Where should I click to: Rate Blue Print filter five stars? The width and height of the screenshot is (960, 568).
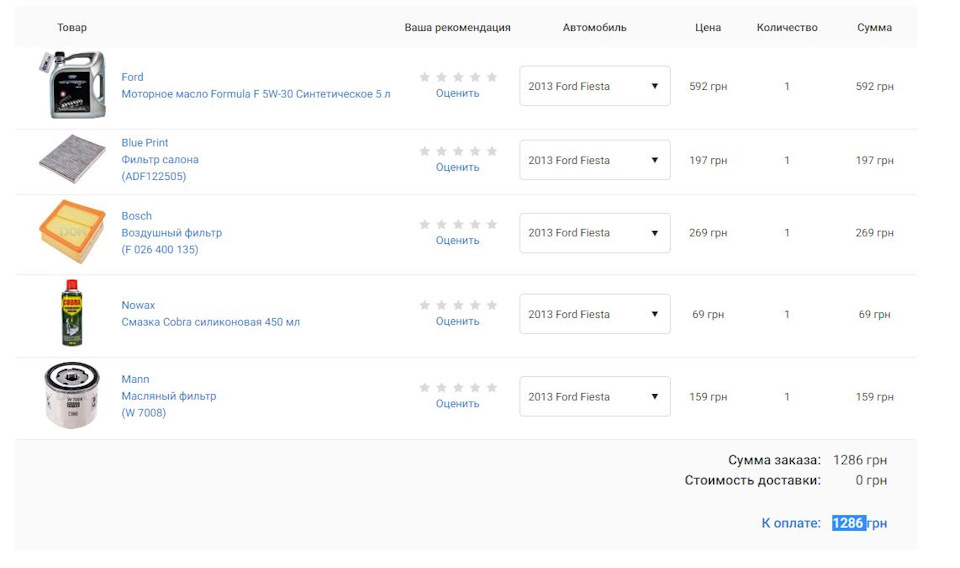click(x=492, y=151)
